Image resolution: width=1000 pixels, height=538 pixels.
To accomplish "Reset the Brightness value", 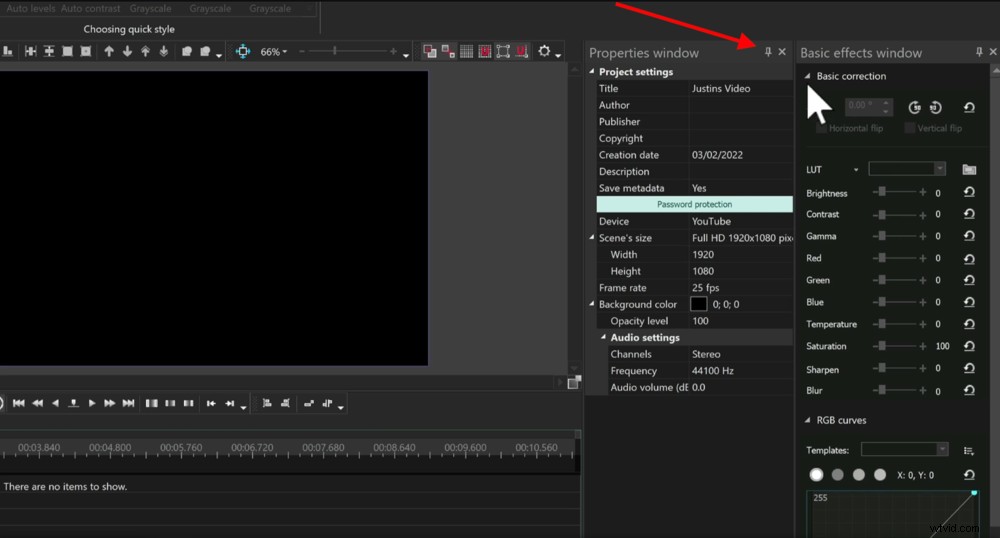I will [x=969, y=192].
